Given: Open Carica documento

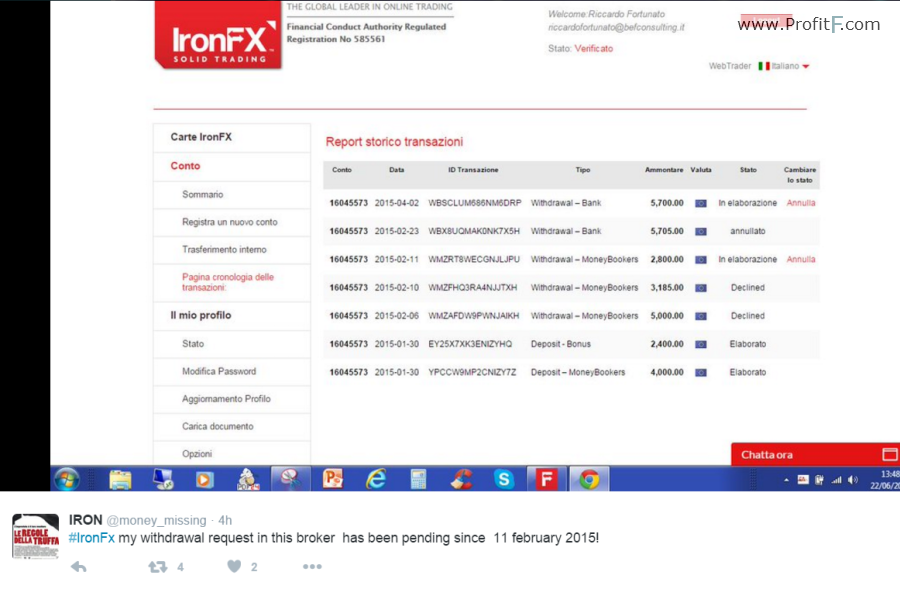Looking at the screenshot, I should click(218, 427).
